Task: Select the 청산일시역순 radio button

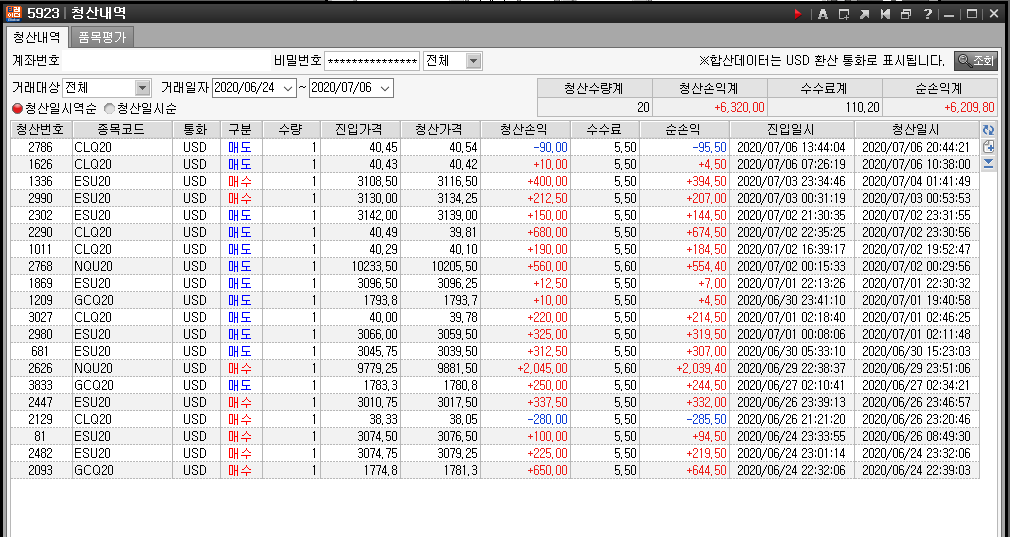Action: pos(17,108)
